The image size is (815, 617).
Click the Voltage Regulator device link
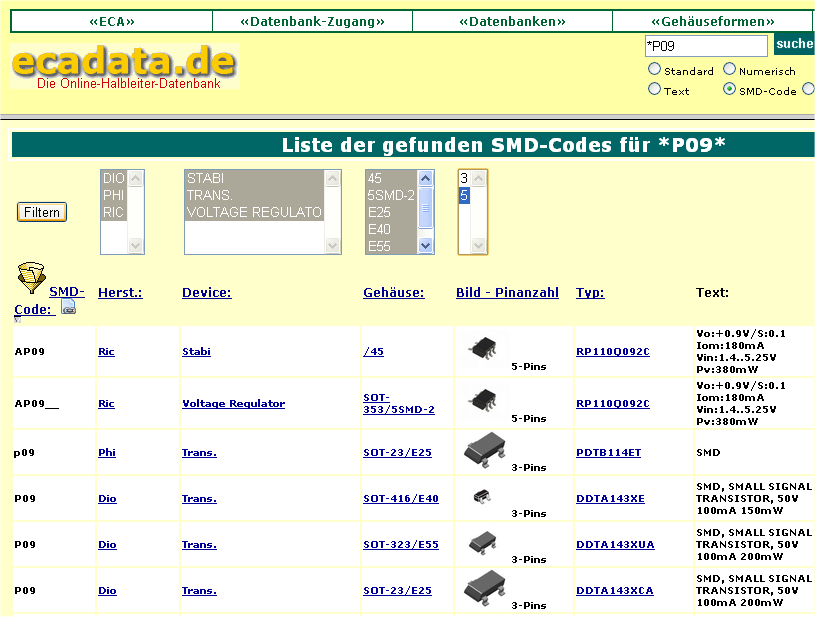pos(233,404)
